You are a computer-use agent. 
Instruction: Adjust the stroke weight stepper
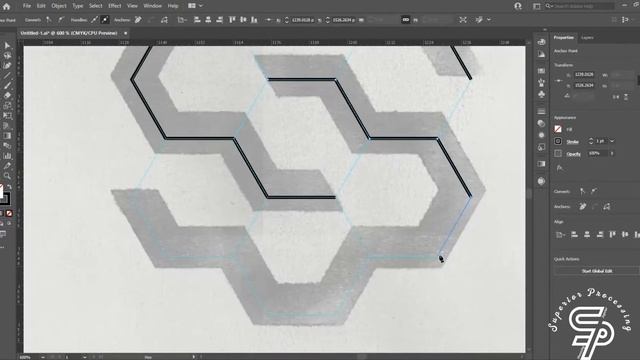pyautogui.click(x=591, y=141)
